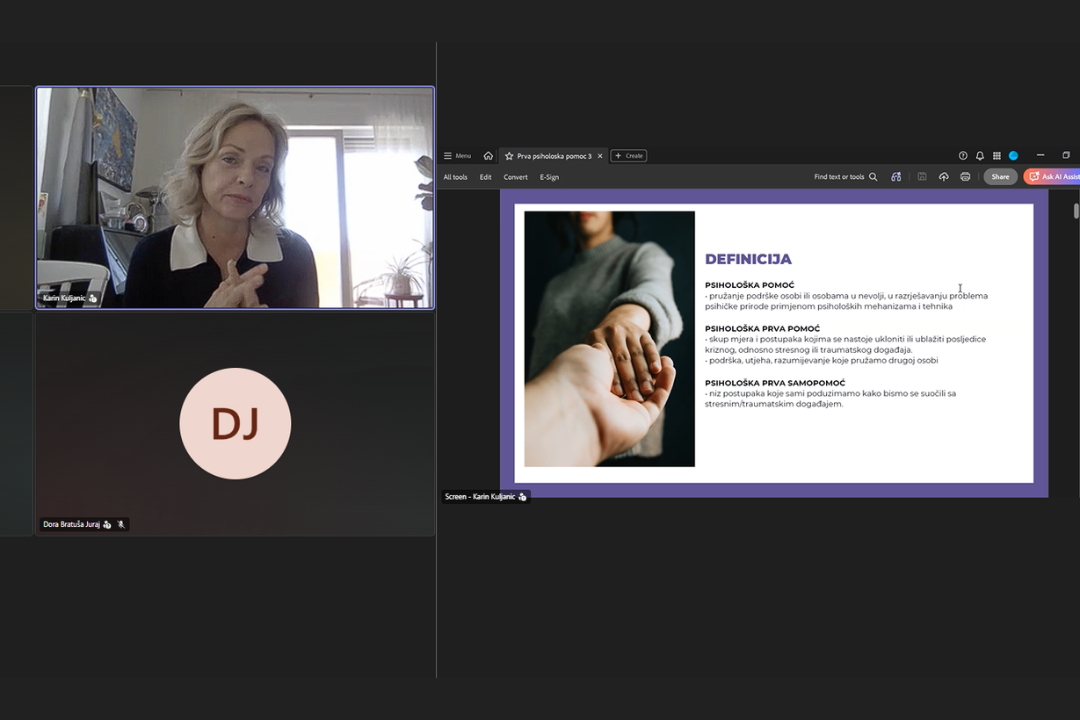
Task: Close the Prva psiholoska pomoc 3 tab
Action: tap(600, 156)
